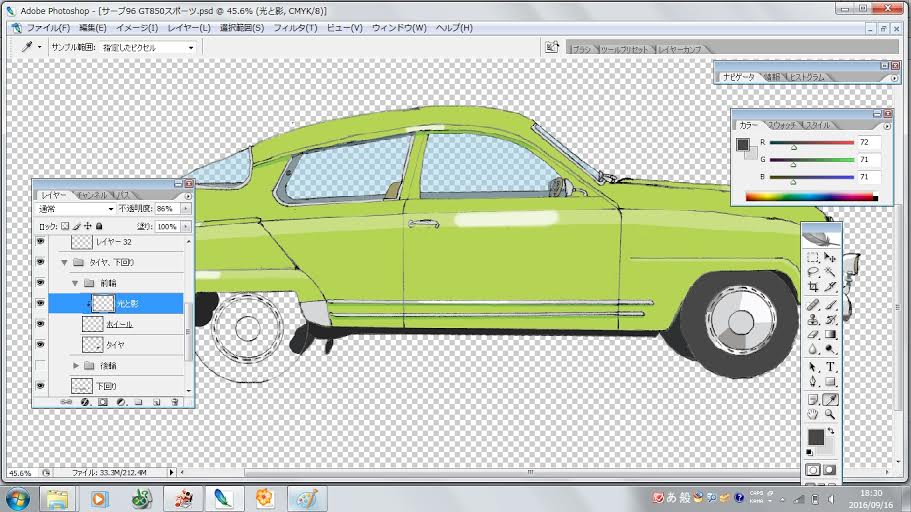
Task: Collapse the 前輪 group
Action: coord(75,283)
